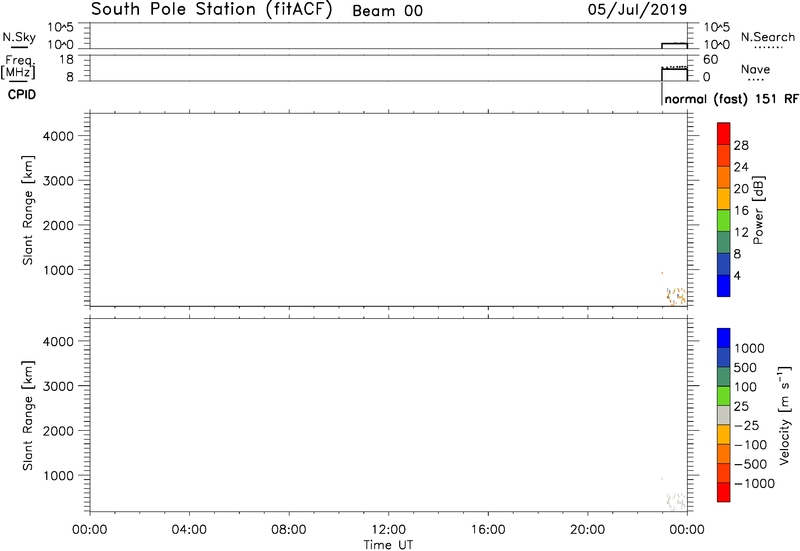Click the 'Power [dB]' colorbar title

[758, 210]
